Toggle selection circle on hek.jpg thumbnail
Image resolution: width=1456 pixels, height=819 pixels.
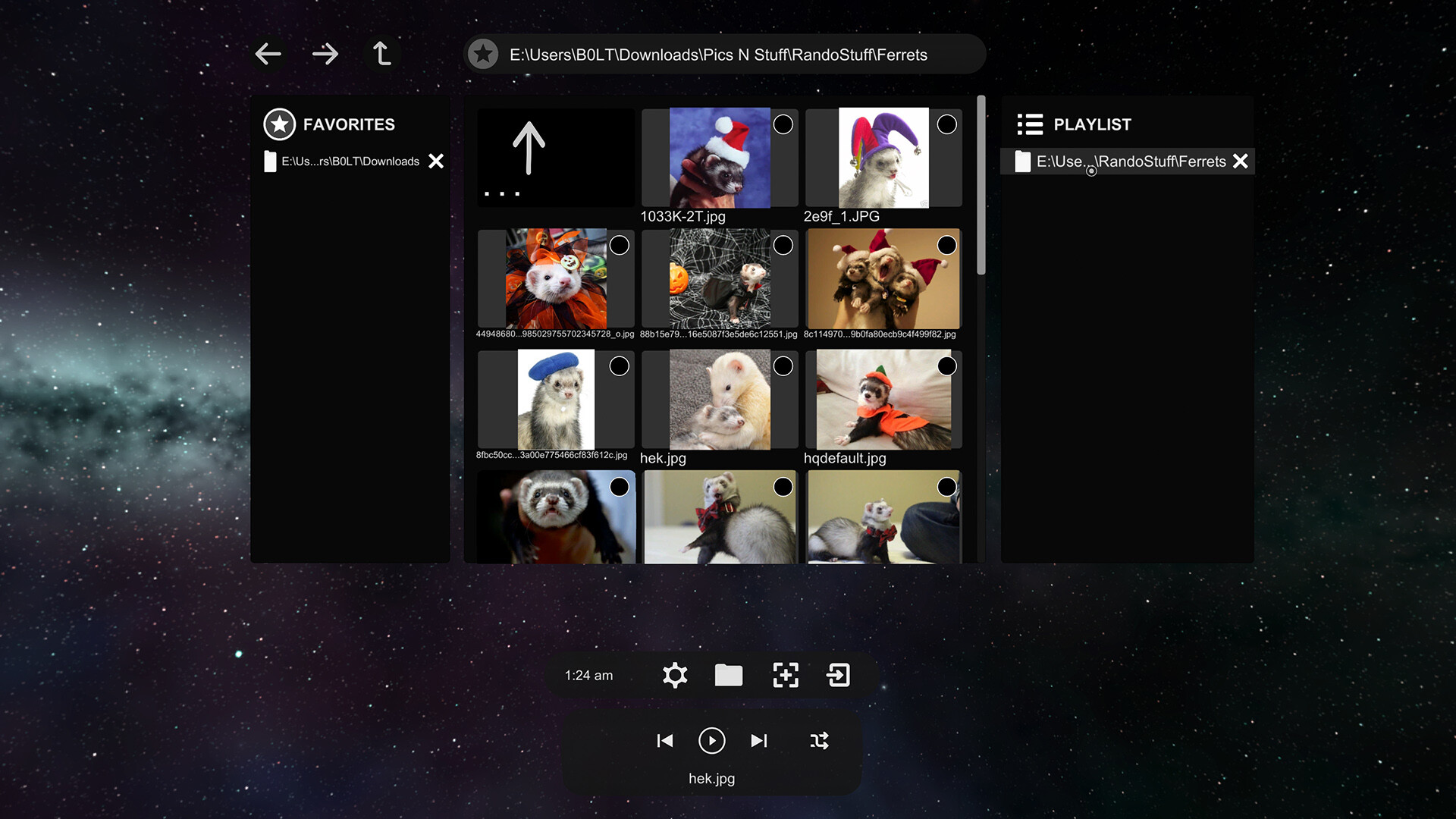[783, 366]
